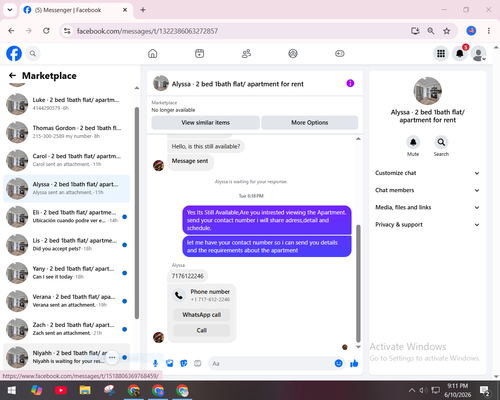Screen dimensions: 500x400
Task: Open a new browser tab
Action: pyautogui.click(x=143, y=10)
